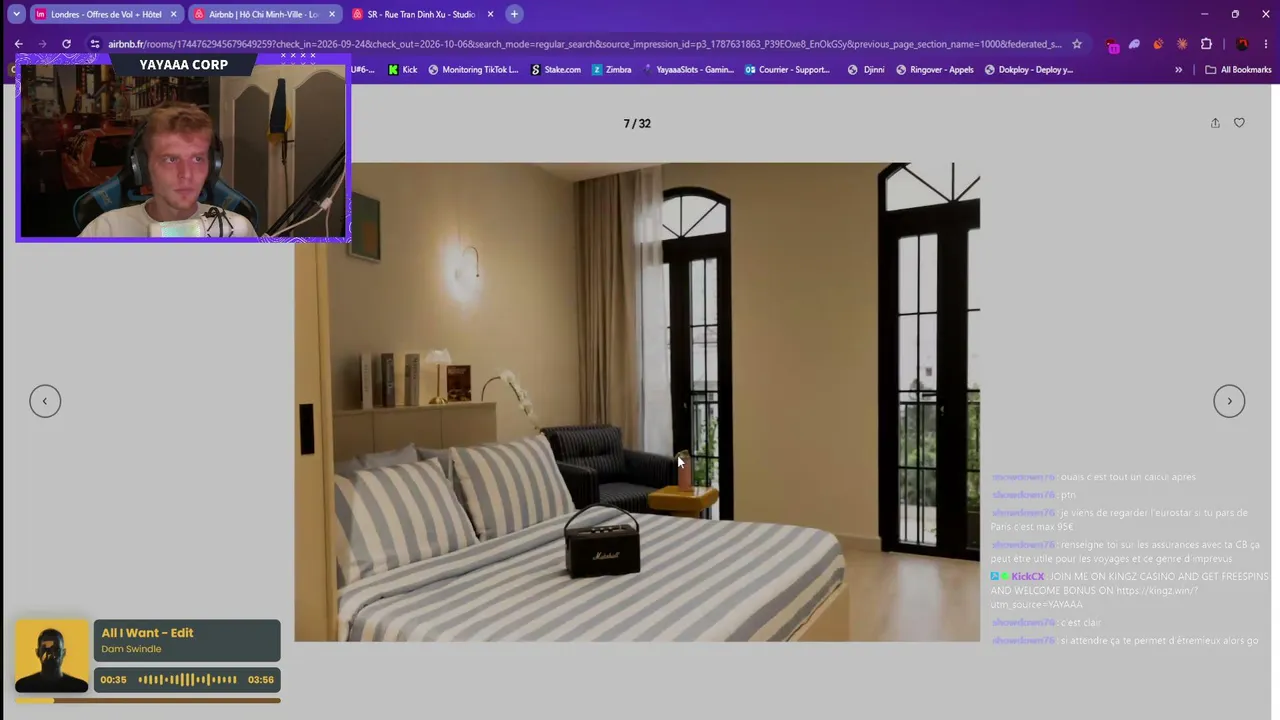
Task: Open a new browser tab
Action: (514, 14)
